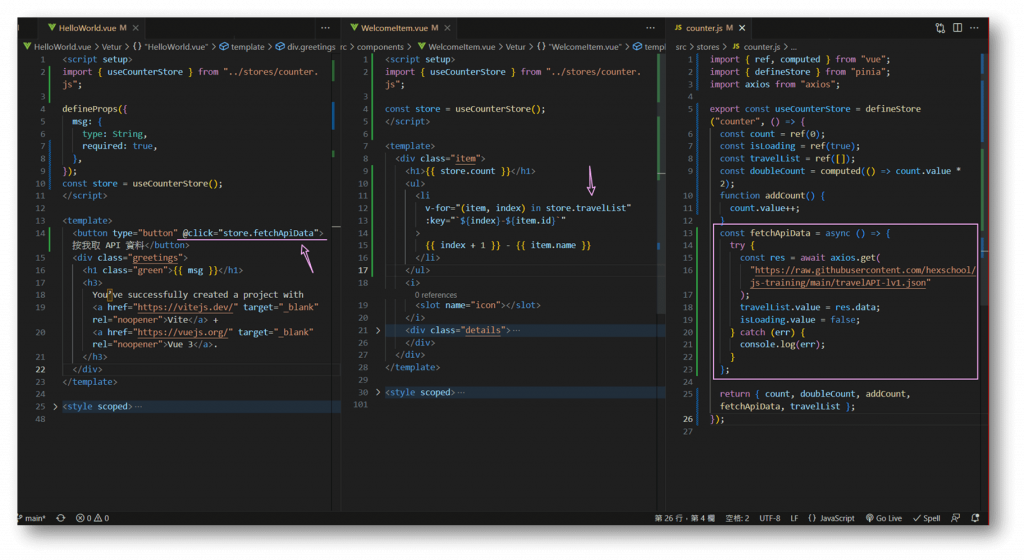Viewport: 1024px width, 560px height.
Task: Open More Actions in the counter.js editor group
Action: pyautogui.click(x=975, y=28)
